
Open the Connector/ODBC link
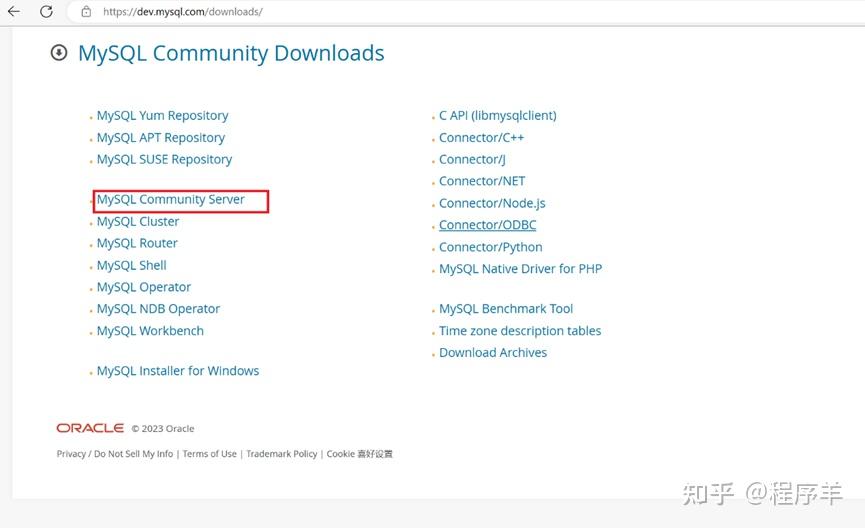pos(488,225)
